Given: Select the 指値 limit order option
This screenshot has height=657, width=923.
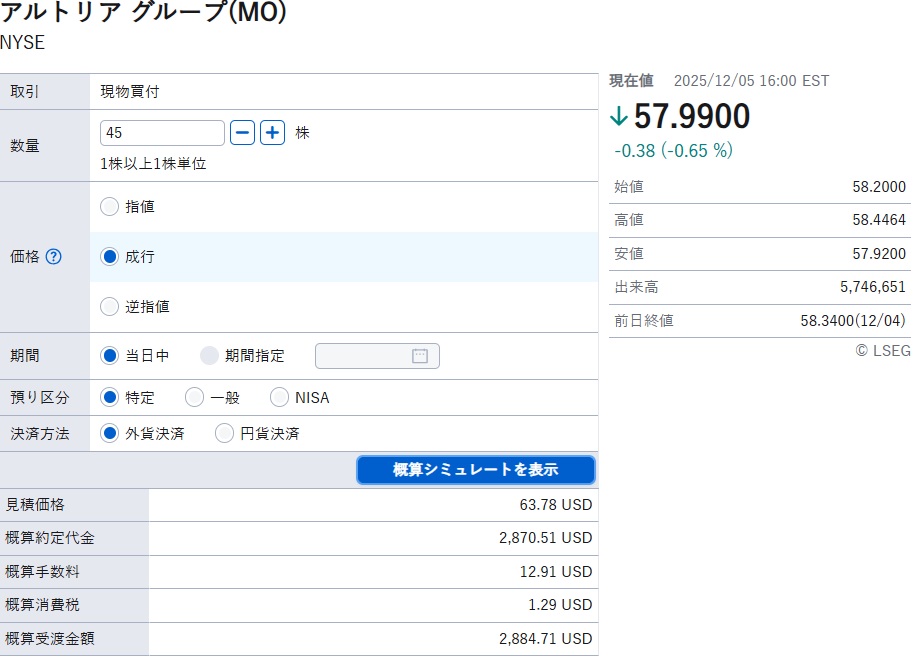Looking at the screenshot, I should coord(110,207).
